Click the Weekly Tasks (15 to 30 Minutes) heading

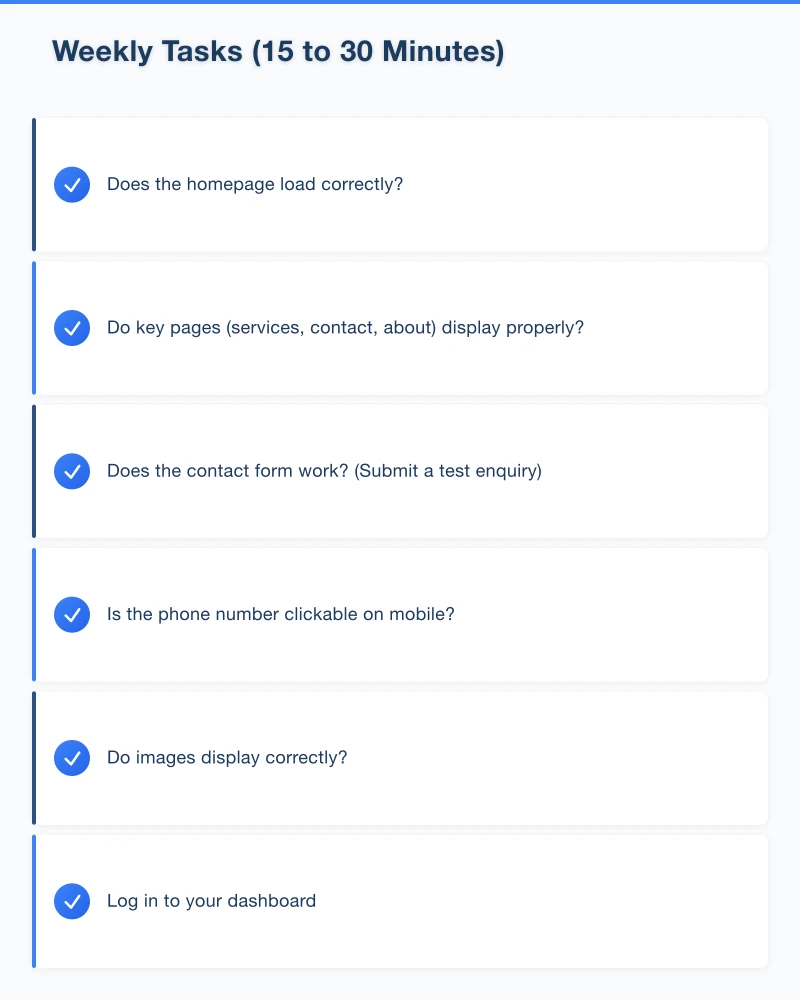(278, 52)
